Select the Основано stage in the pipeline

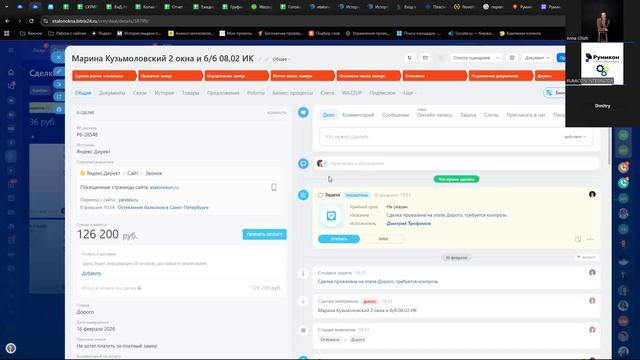pyautogui.click(x=435, y=76)
